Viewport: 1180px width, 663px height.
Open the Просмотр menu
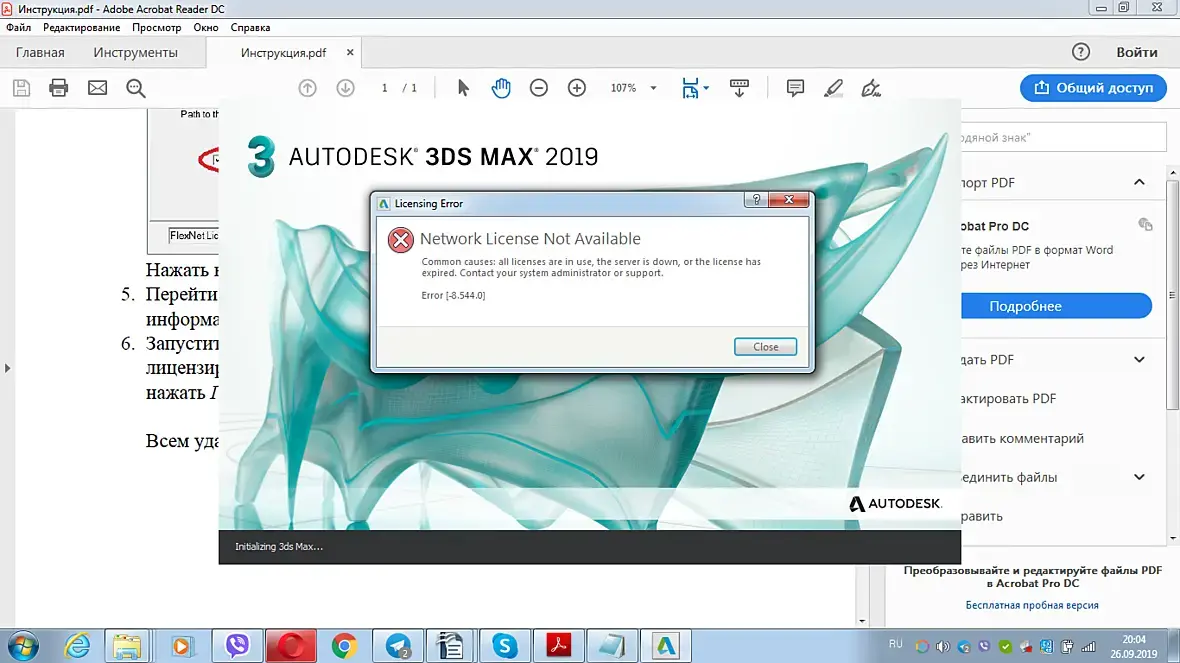click(157, 27)
